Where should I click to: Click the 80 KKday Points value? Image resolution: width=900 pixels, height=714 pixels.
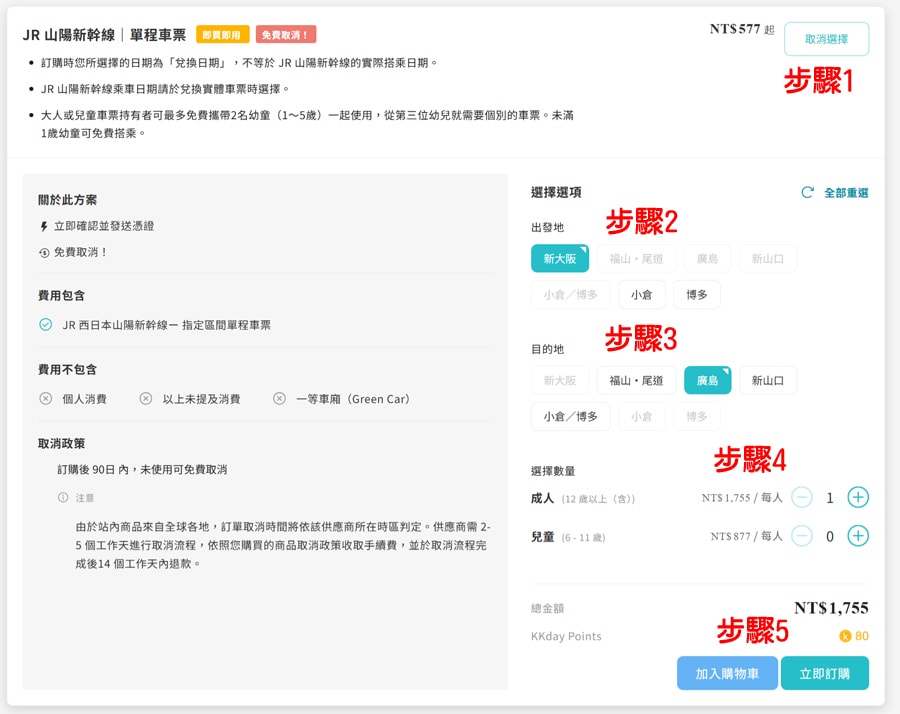(x=862, y=636)
